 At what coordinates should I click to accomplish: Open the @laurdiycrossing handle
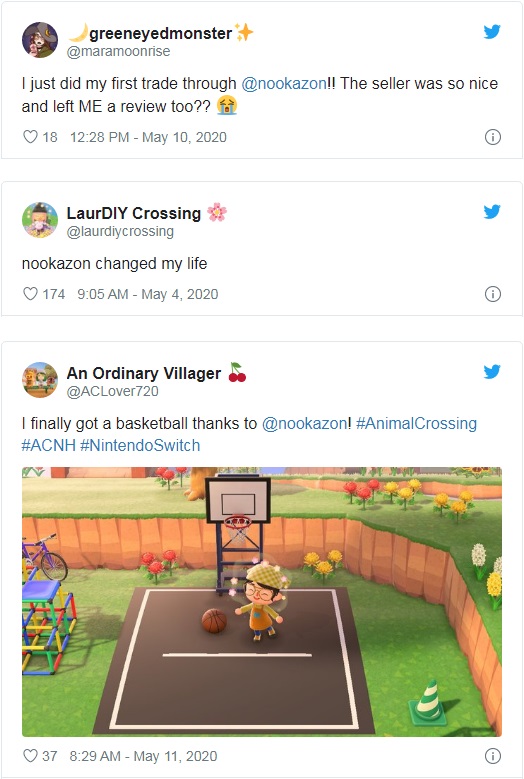click(120, 231)
